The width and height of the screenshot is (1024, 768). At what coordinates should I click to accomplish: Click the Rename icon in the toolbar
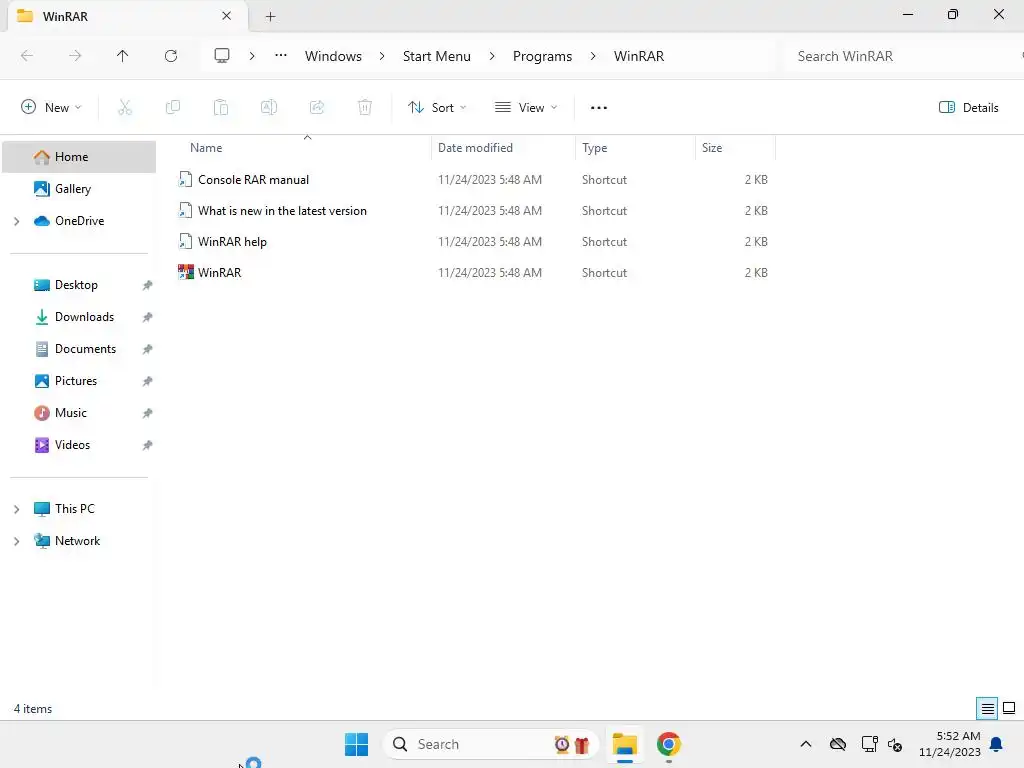tap(269, 108)
